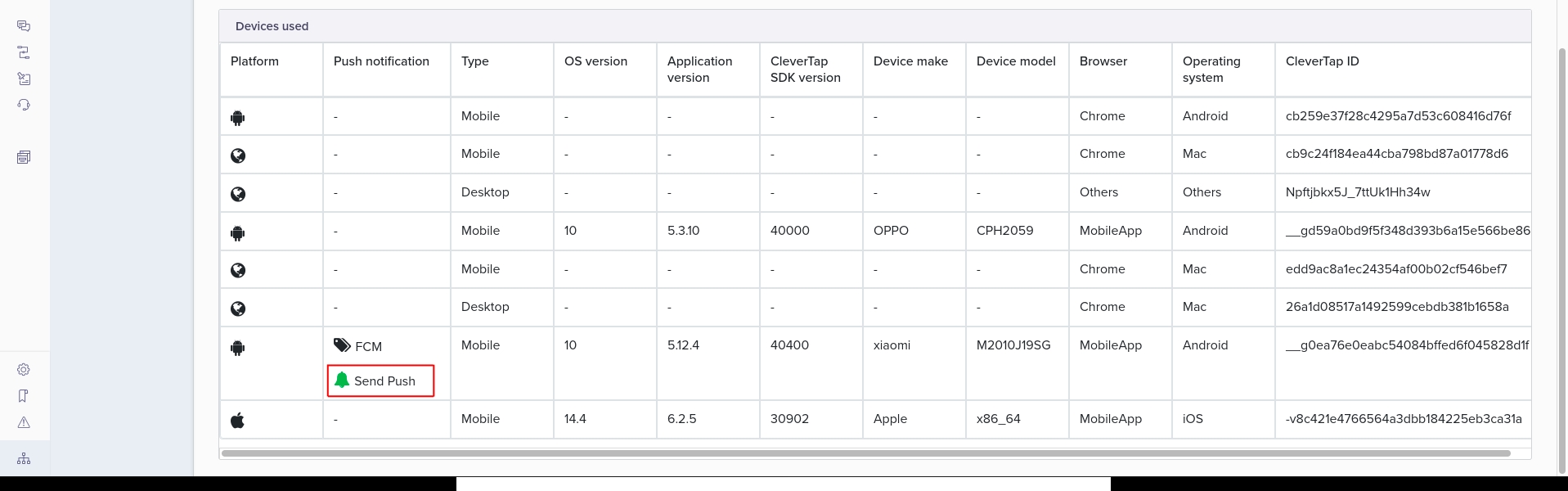Click the green bell Send Push icon

[x=342, y=381]
